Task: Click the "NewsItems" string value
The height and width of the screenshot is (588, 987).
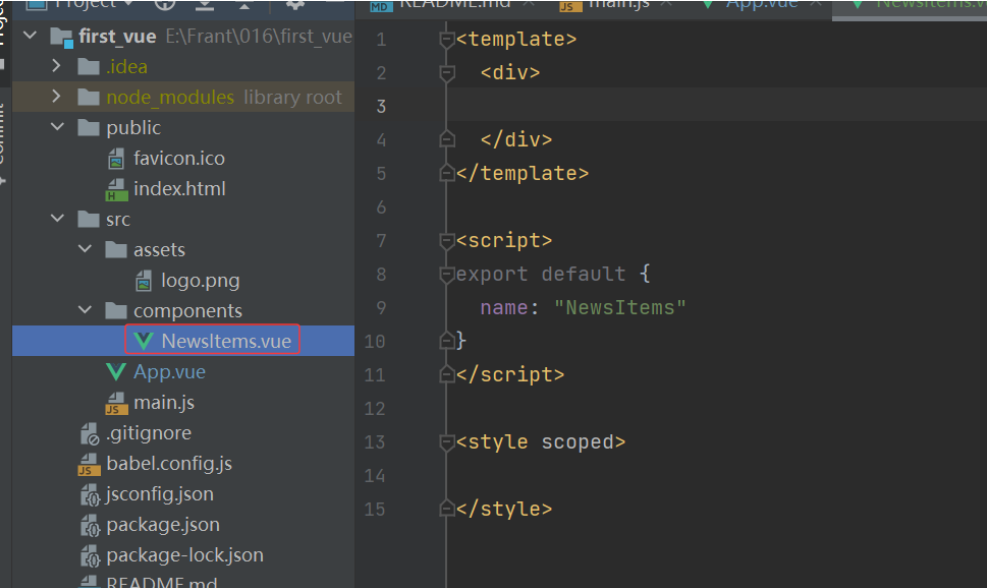Action: coord(620,308)
